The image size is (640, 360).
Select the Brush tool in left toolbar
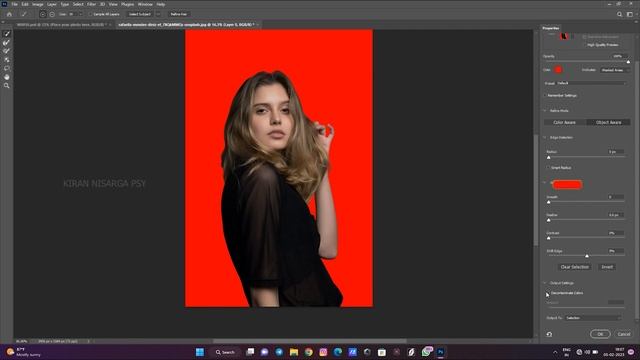pos(7,51)
